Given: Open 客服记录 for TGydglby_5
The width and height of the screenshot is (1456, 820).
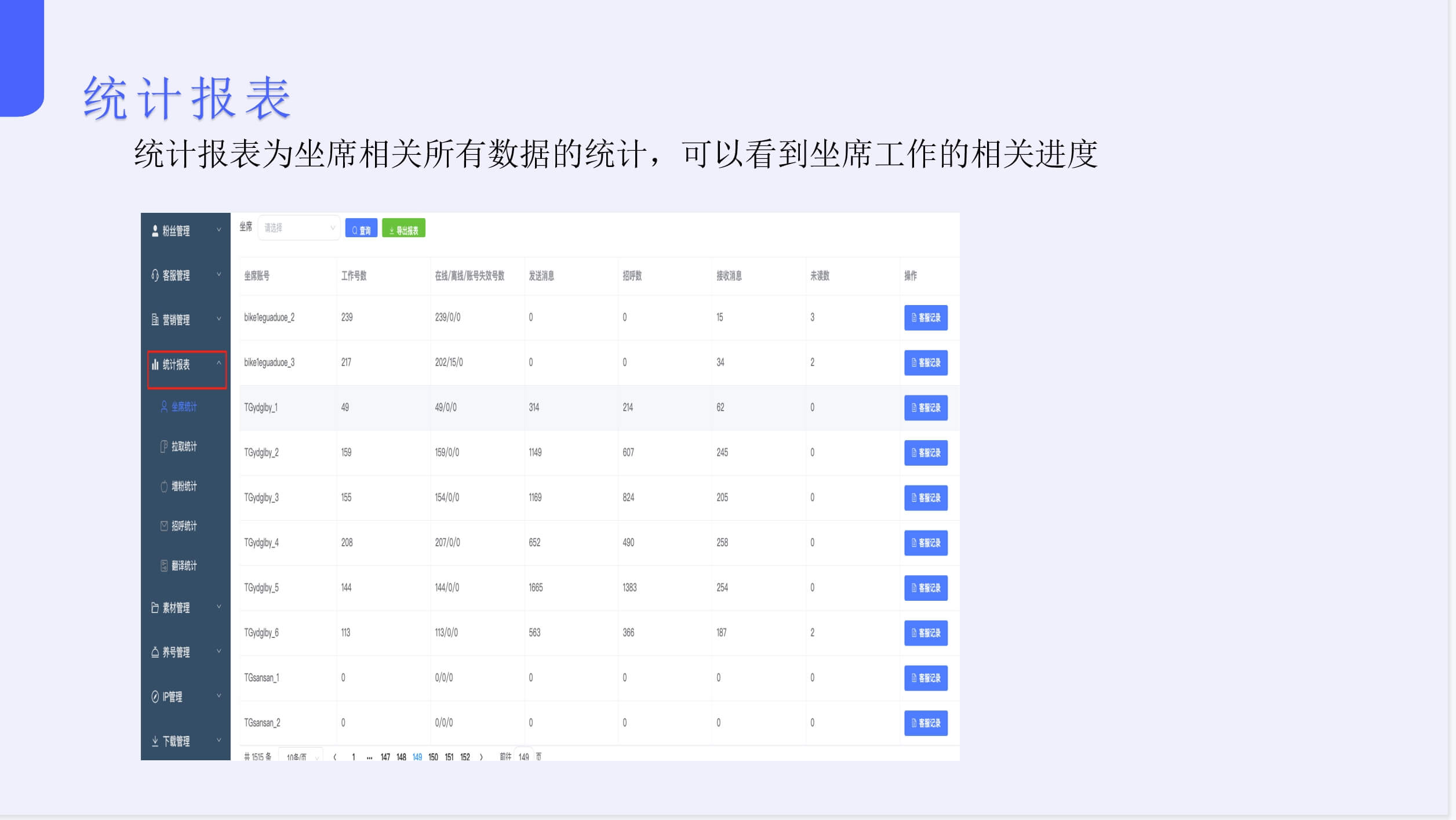Looking at the screenshot, I should 926,588.
